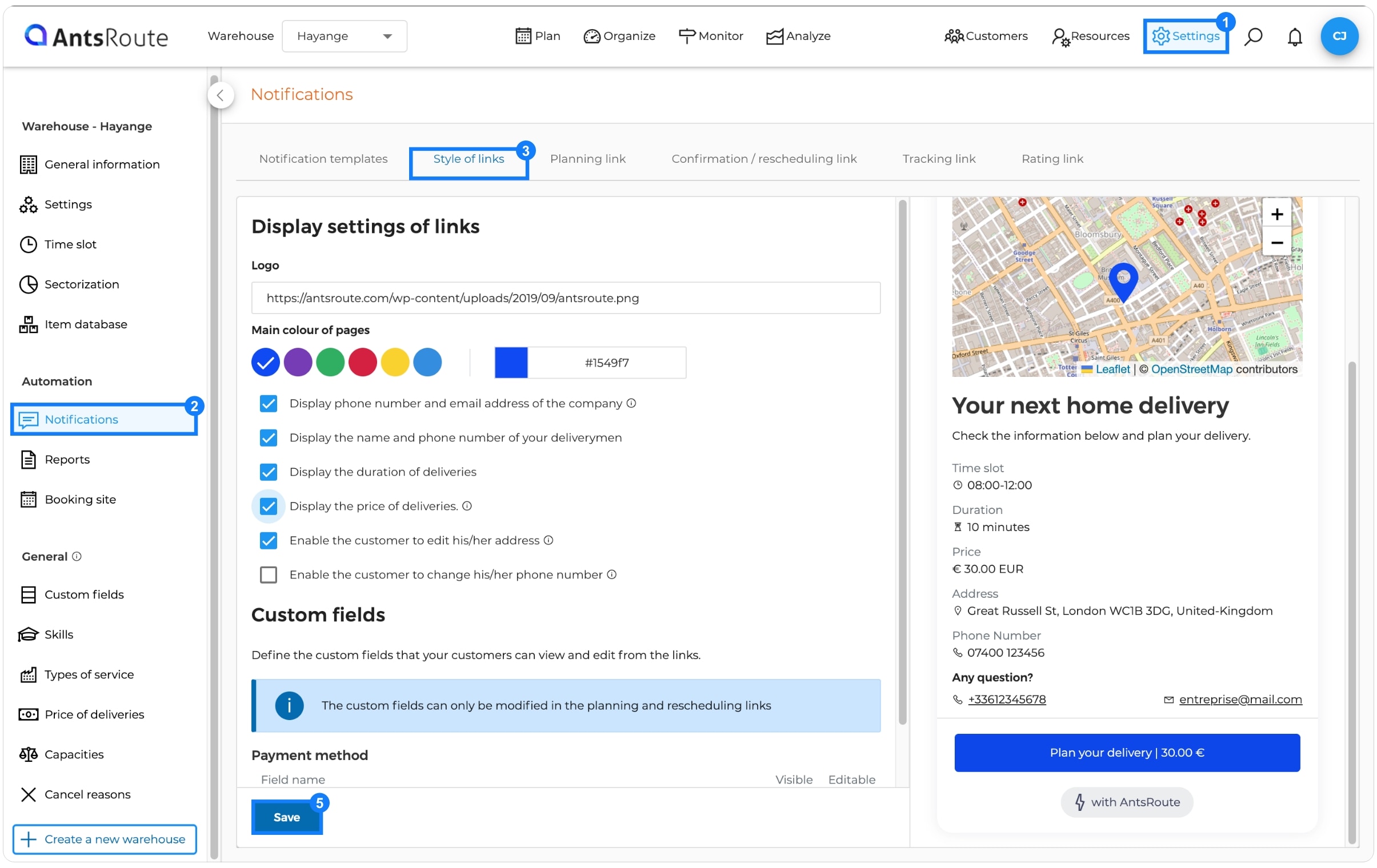
Task: Open the Leaflet attribution link
Action: click(x=1112, y=369)
